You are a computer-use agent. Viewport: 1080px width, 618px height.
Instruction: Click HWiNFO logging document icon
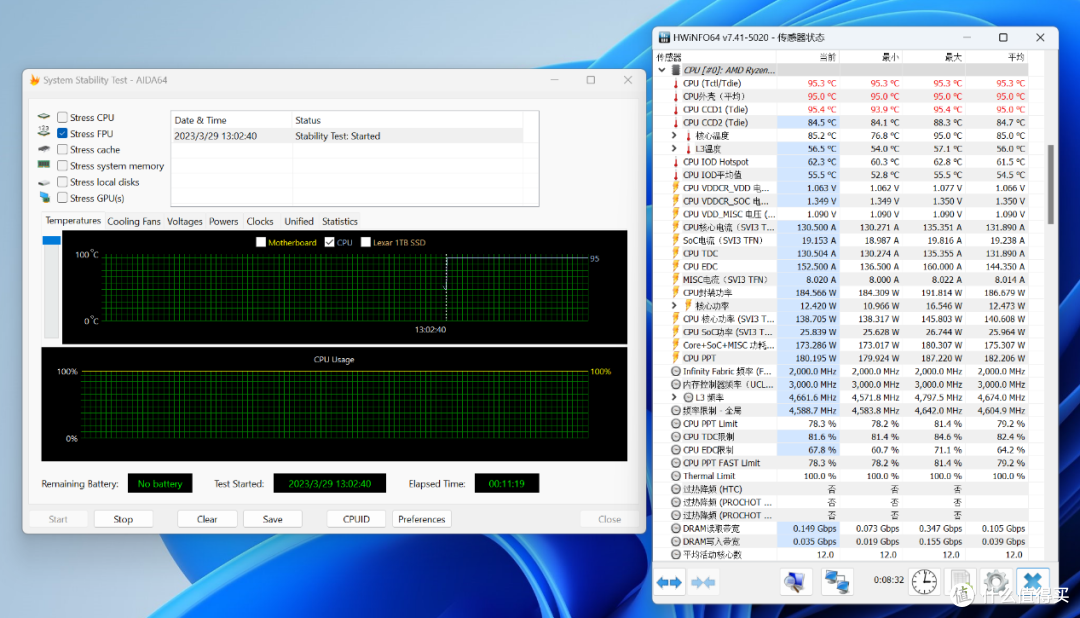tap(960, 582)
